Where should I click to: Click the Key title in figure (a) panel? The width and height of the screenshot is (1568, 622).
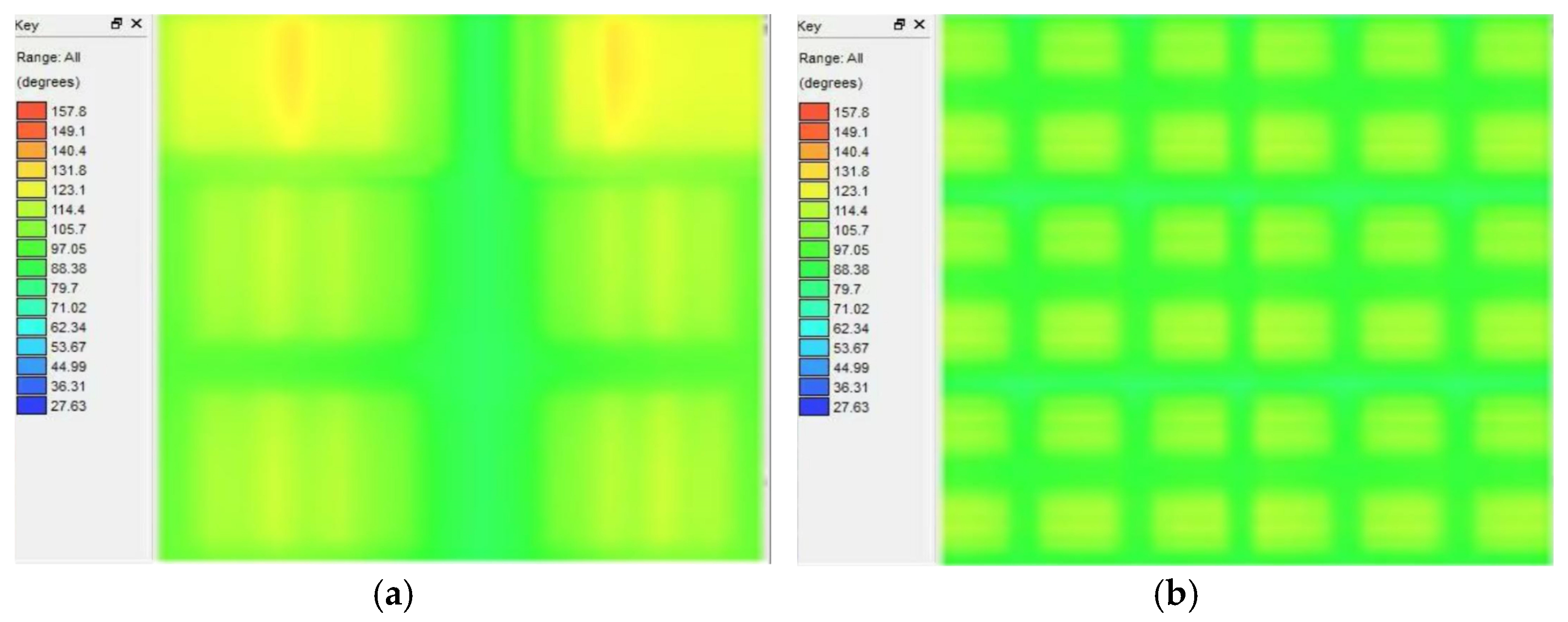[x=27, y=25]
